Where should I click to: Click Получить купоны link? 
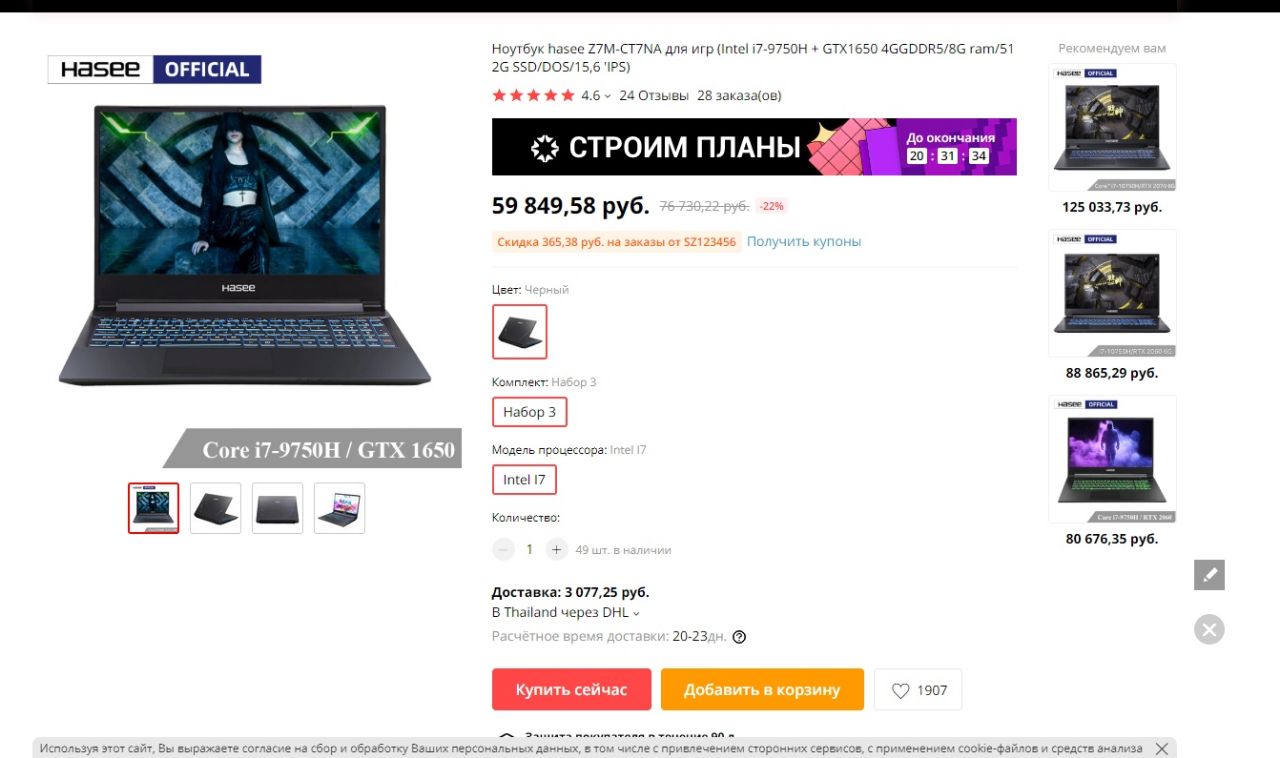point(804,241)
